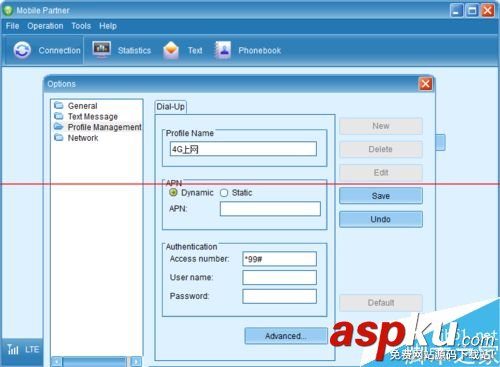
Task: Open the Advanced settings button
Action: tap(286, 336)
